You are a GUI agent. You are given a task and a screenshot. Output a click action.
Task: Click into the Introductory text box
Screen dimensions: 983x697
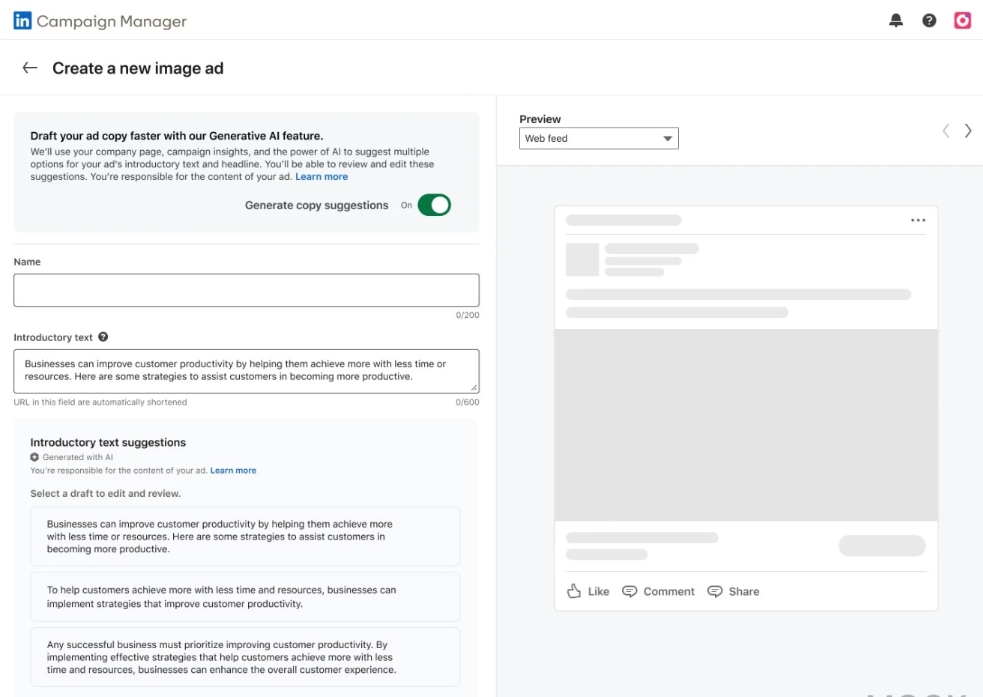pos(246,371)
